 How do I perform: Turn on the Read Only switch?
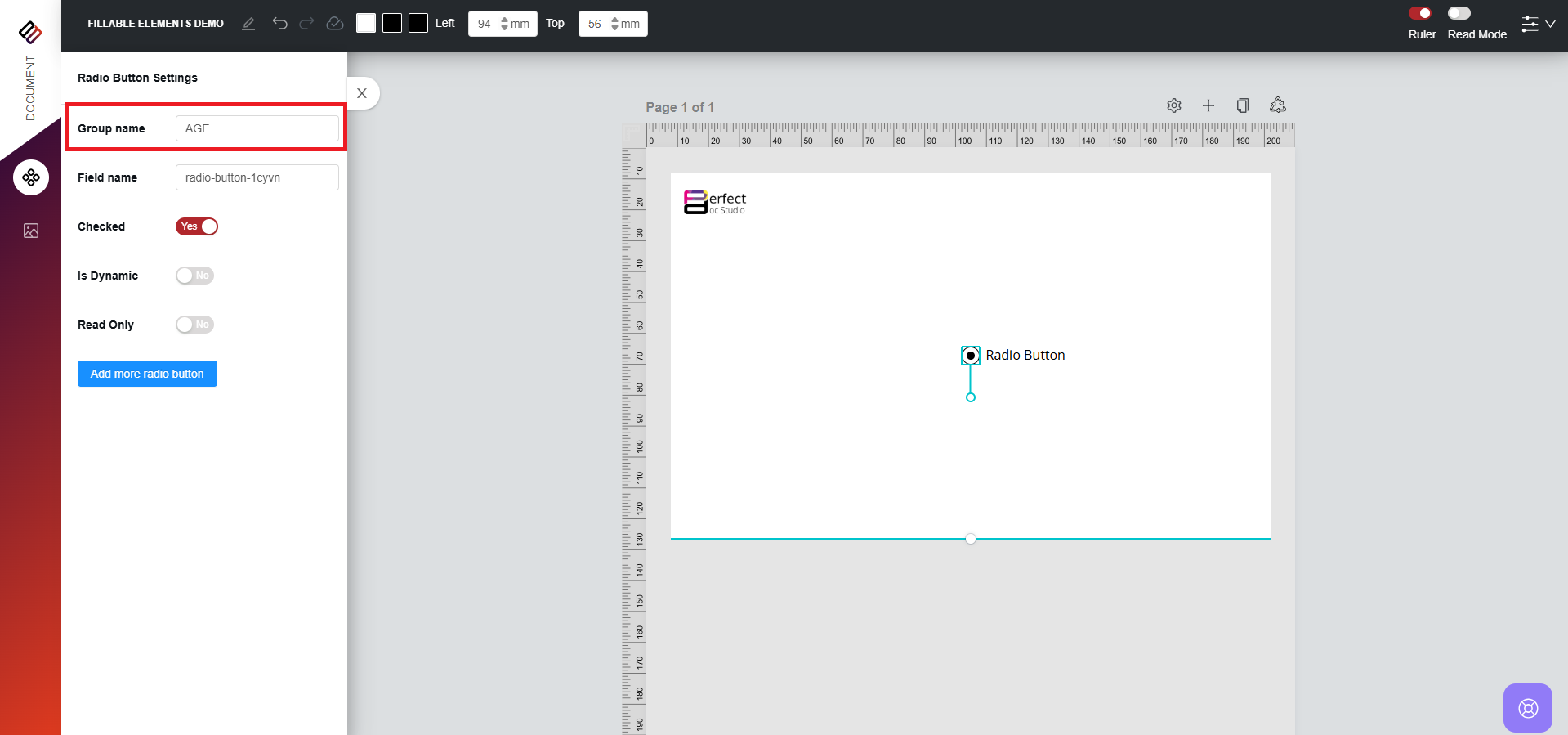pos(194,325)
